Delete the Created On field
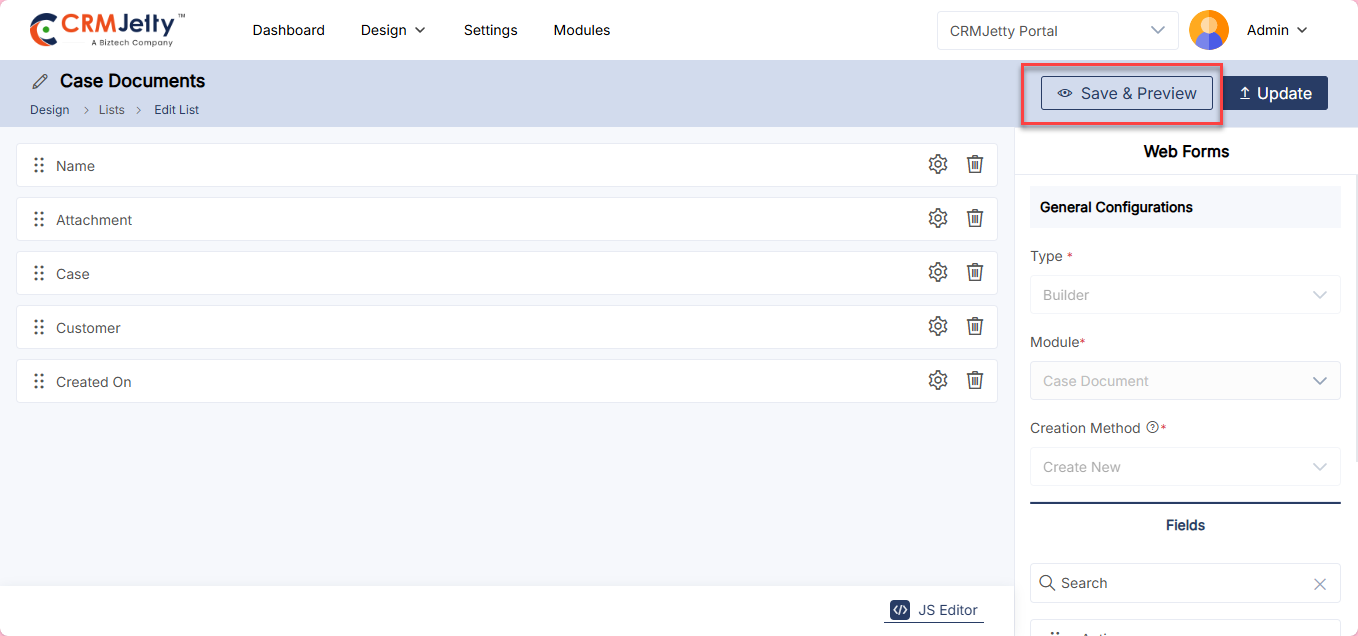The image size is (1358, 636). coord(975,381)
